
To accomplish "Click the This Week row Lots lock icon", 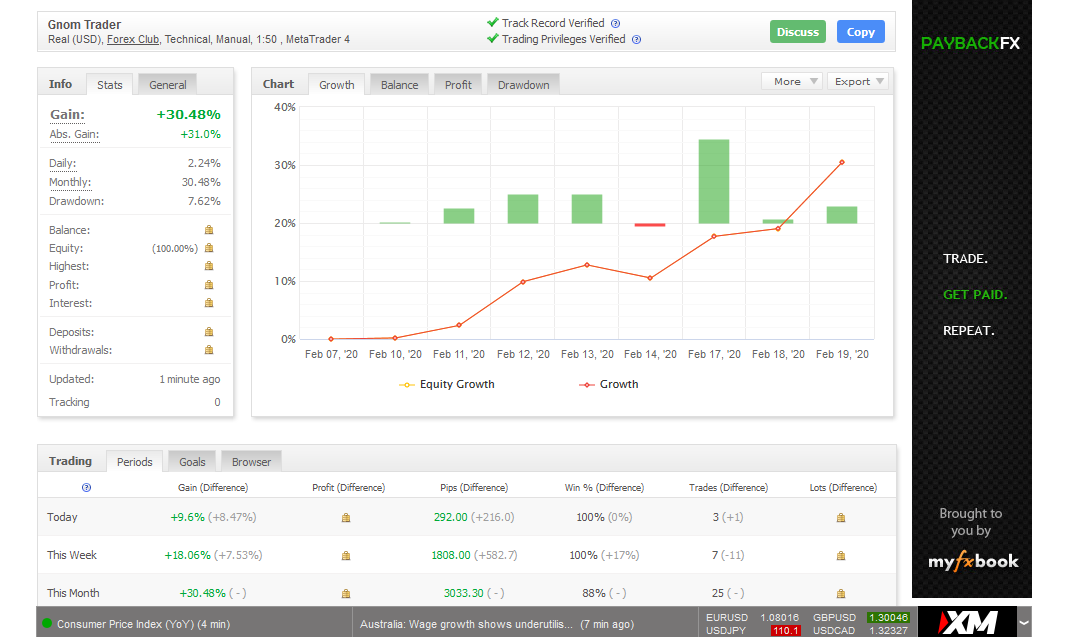I will click(x=841, y=556).
